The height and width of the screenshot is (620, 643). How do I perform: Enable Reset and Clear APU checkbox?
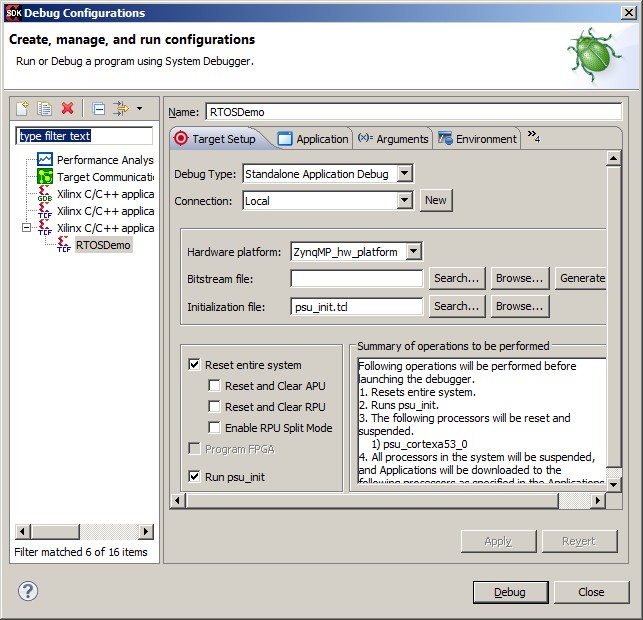click(x=214, y=385)
